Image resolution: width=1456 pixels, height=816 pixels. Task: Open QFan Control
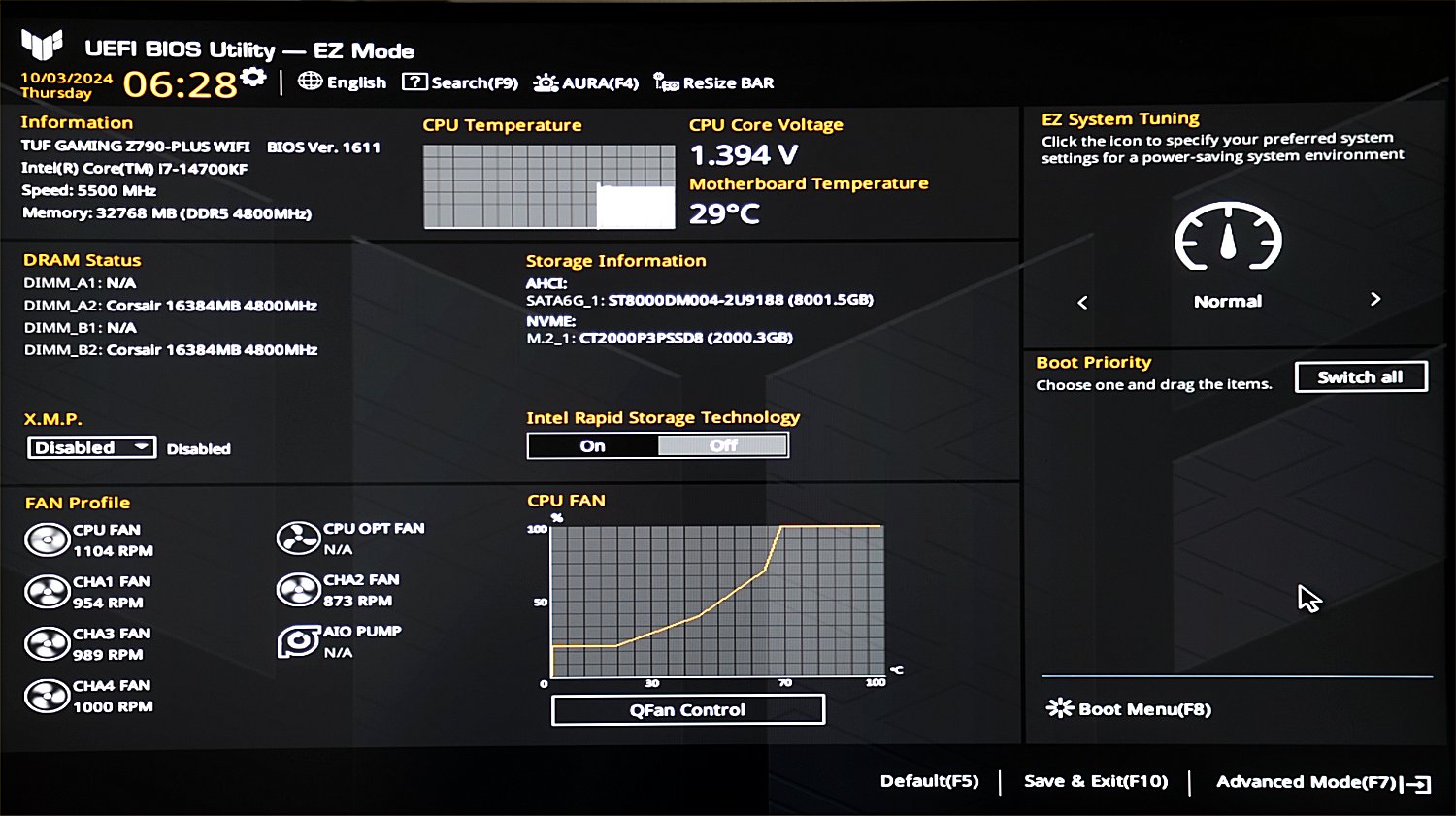pyautogui.click(x=688, y=710)
